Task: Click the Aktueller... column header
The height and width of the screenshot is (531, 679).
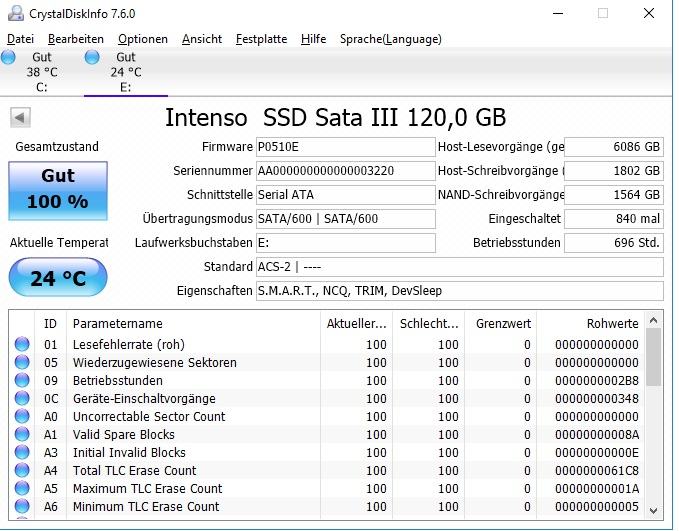Action: coord(356,324)
